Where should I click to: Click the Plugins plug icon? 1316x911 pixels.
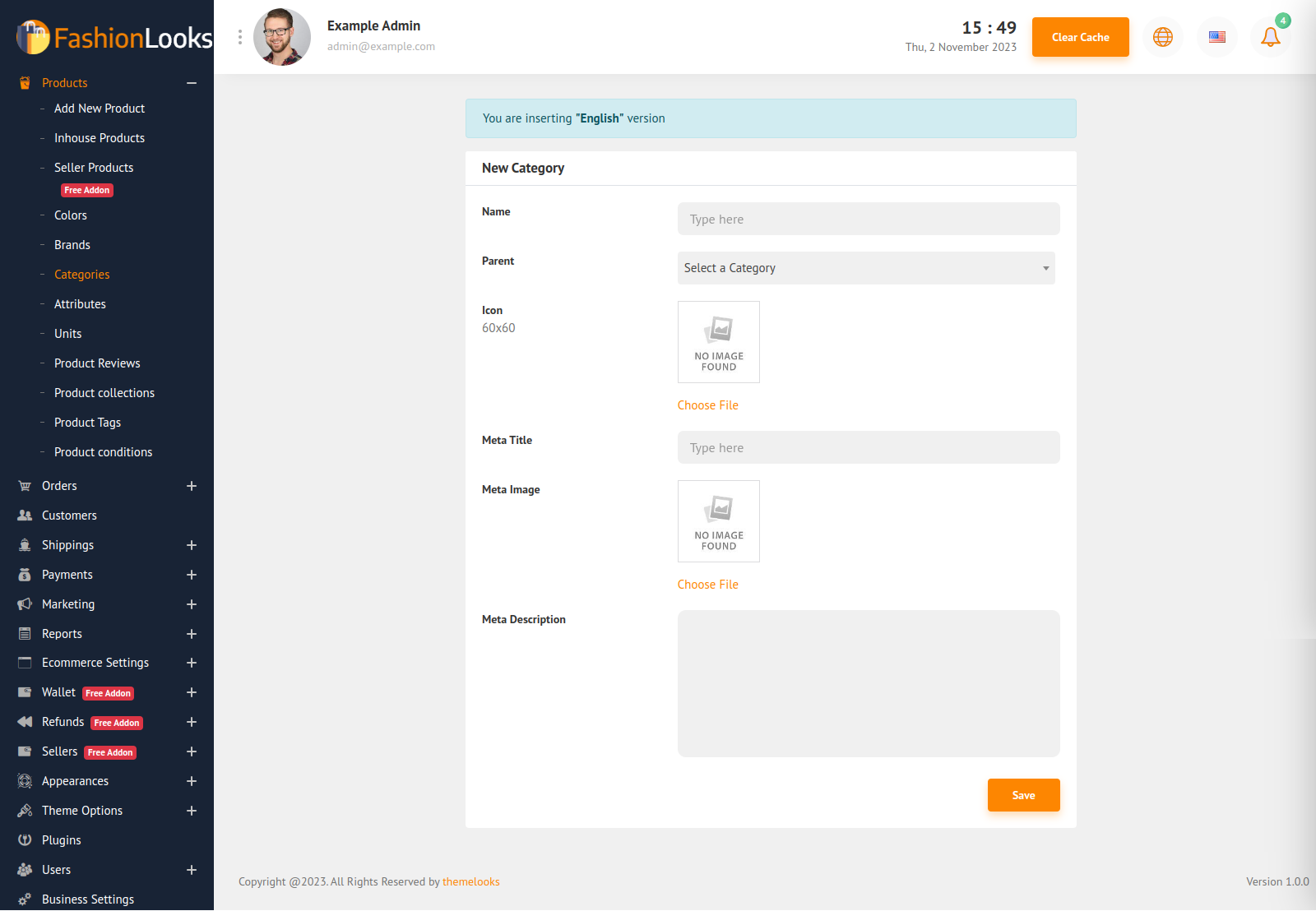[x=25, y=840]
